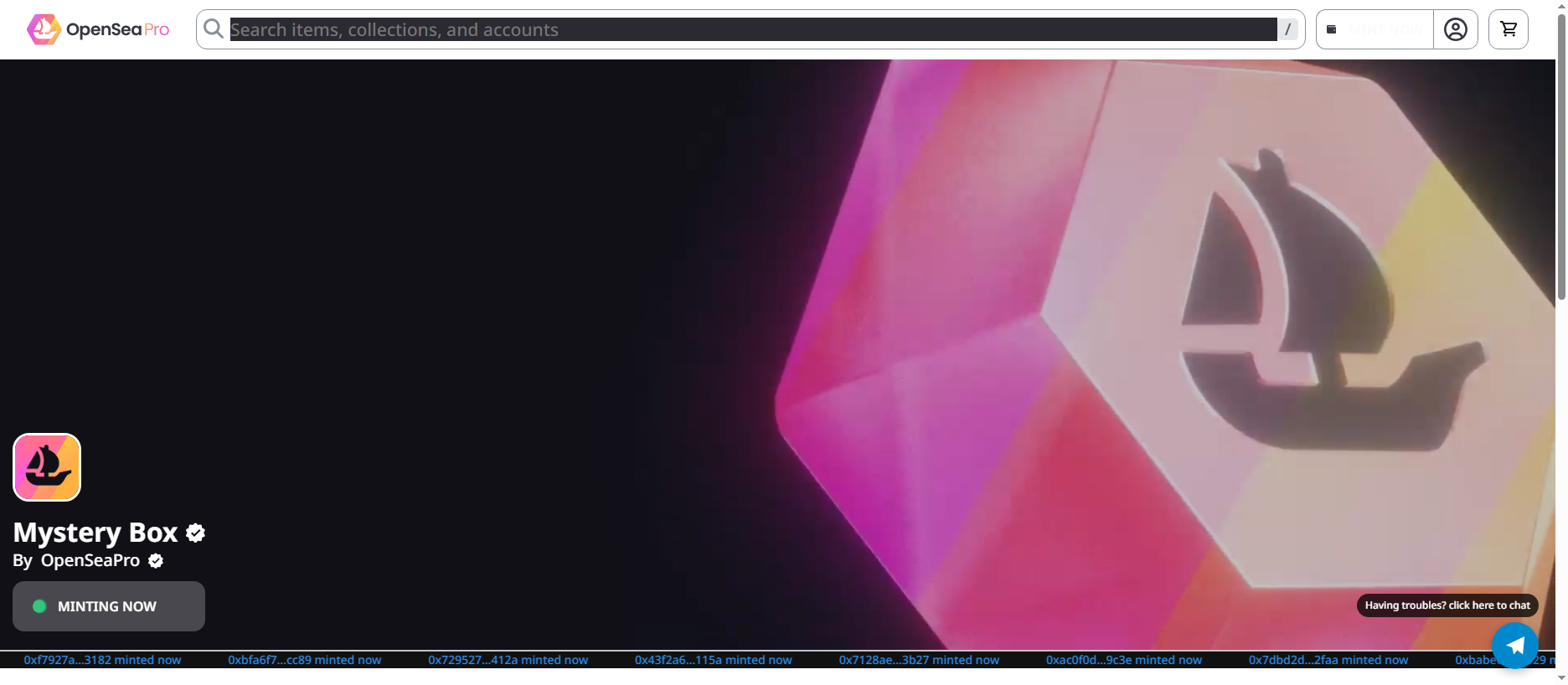Image resolution: width=1568 pixels, height=685 pixels.
Task: Click the Having troubles chat tooltip
Action: (1447, 605)
